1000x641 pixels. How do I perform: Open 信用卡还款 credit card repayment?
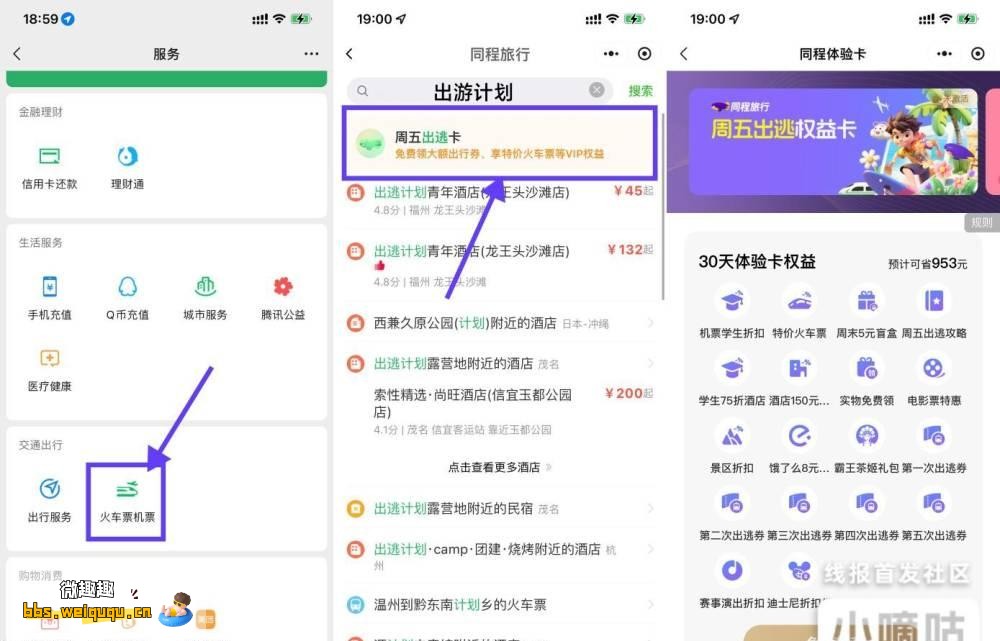49,167
